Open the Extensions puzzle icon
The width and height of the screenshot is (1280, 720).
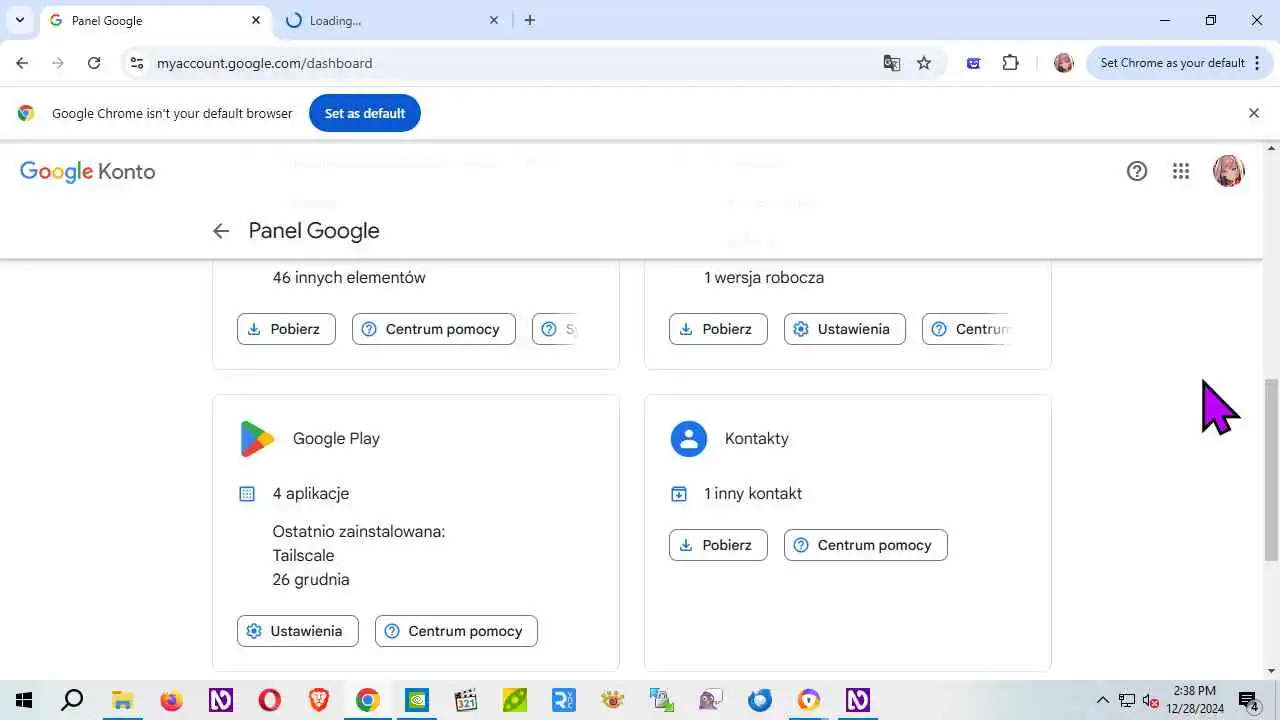pyautogui.click(x=1010, y=63)
